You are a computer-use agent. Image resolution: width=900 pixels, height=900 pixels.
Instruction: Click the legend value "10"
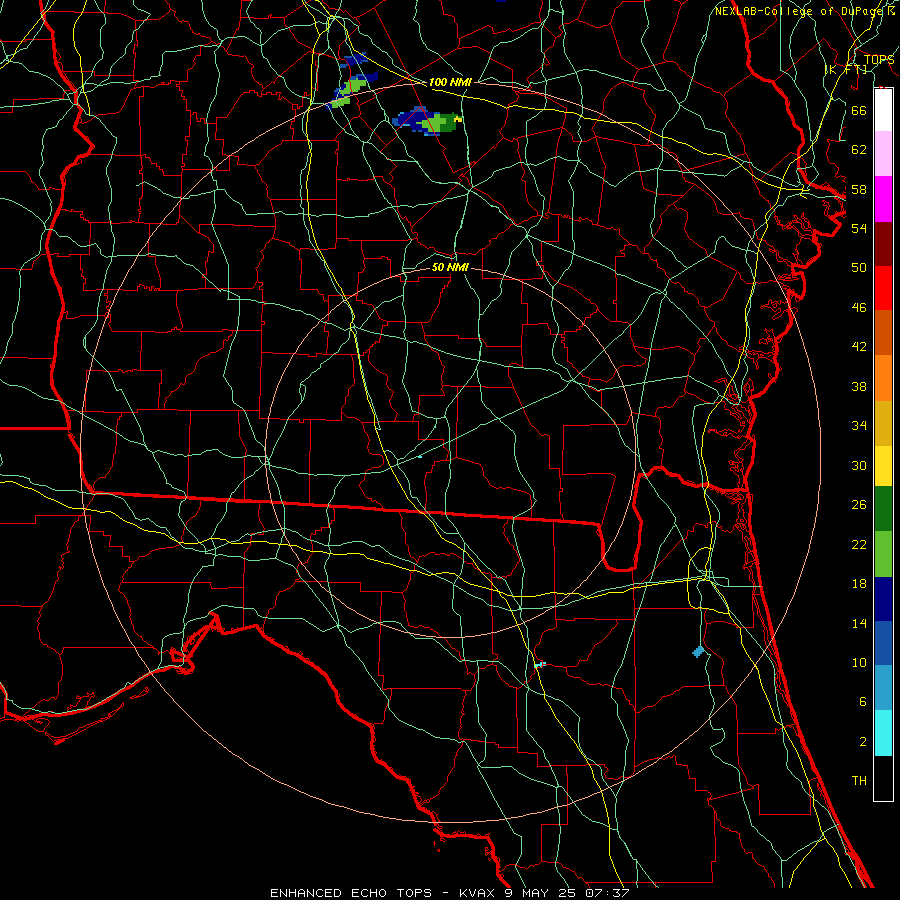(x=859, y=662)
